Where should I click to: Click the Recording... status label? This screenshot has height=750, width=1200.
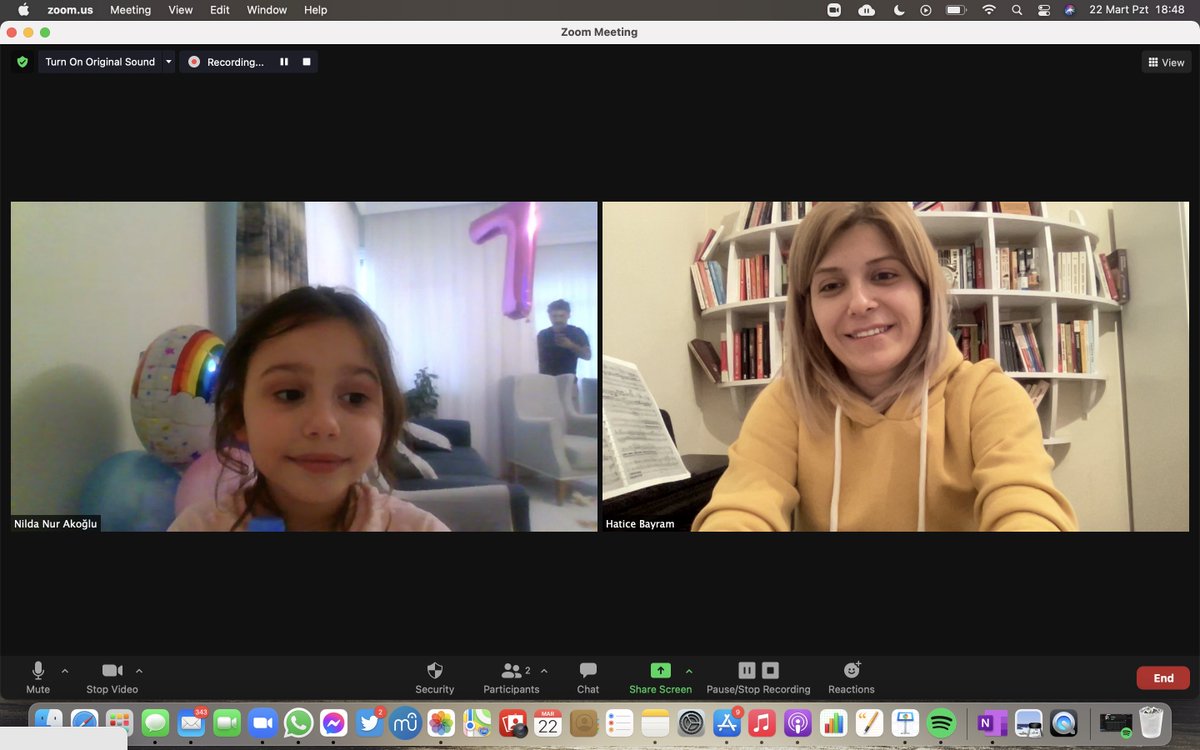(235, 62)
